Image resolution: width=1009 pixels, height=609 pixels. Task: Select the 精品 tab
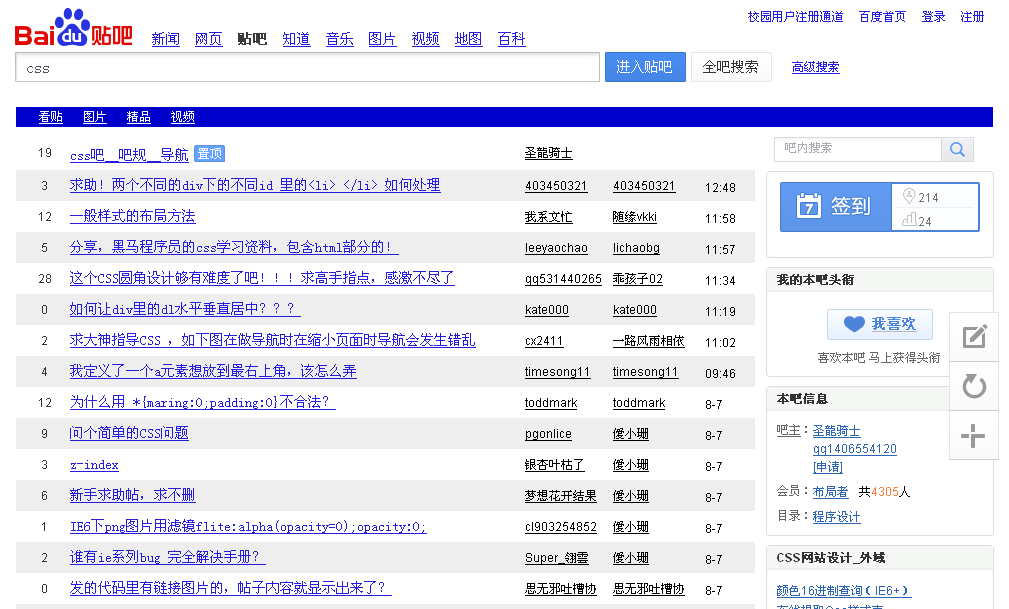(x=138, y=117)
